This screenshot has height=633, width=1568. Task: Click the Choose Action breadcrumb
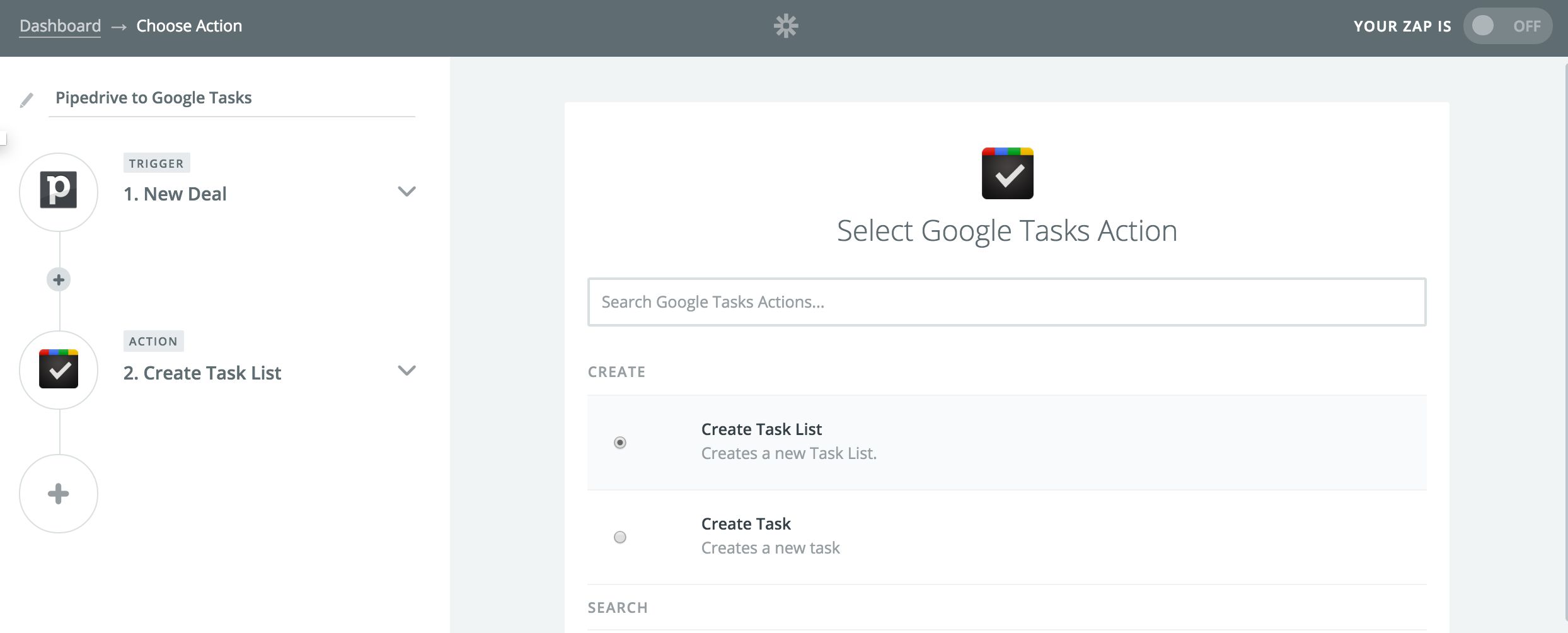click(x=189, y=26)
